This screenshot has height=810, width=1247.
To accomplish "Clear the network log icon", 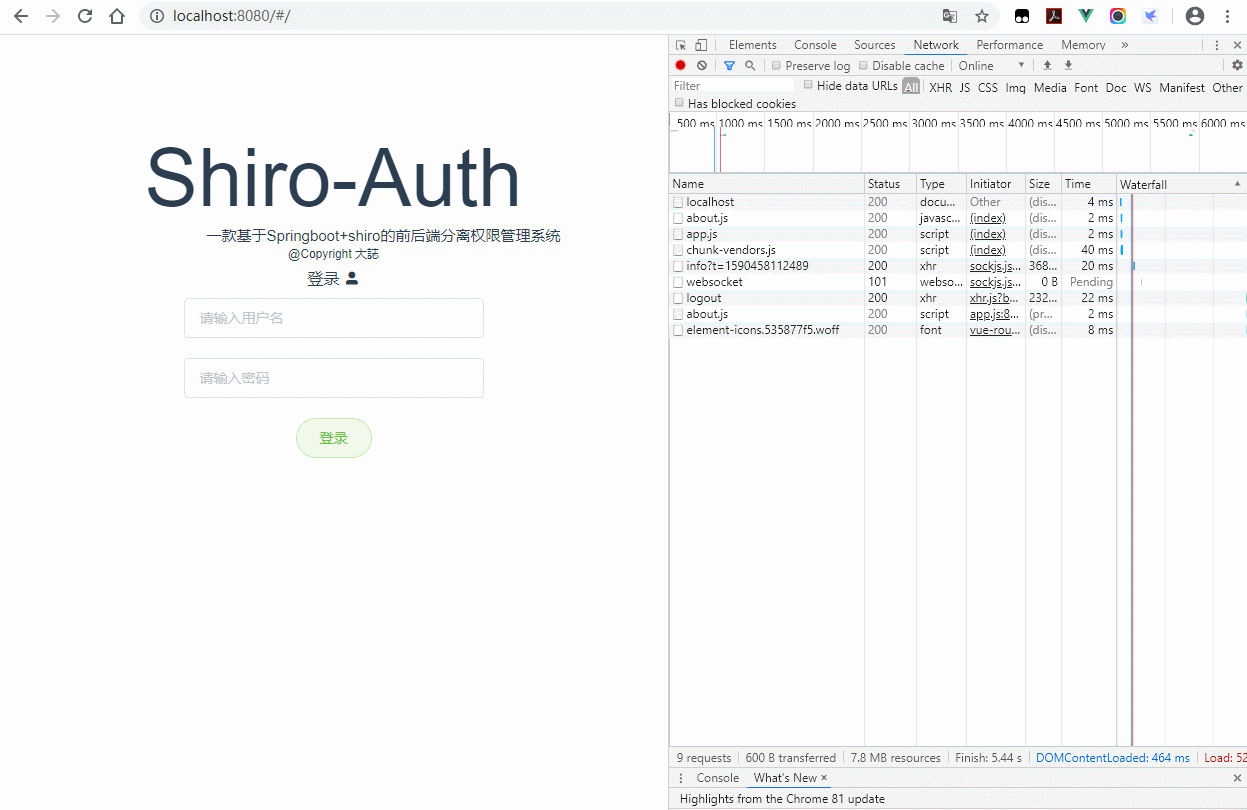I will tap(702, 65).
